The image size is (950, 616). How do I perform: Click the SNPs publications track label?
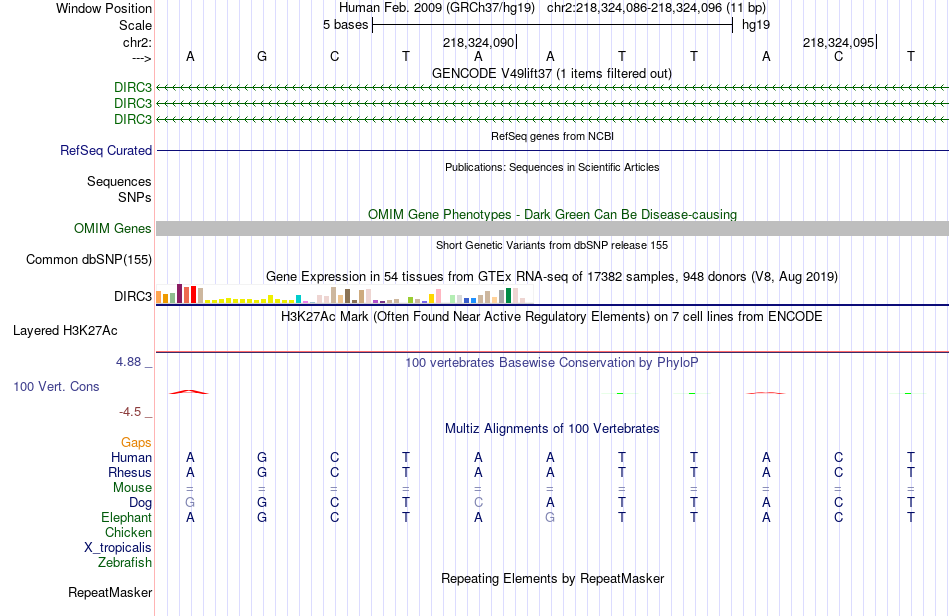(x=135, y=197)
